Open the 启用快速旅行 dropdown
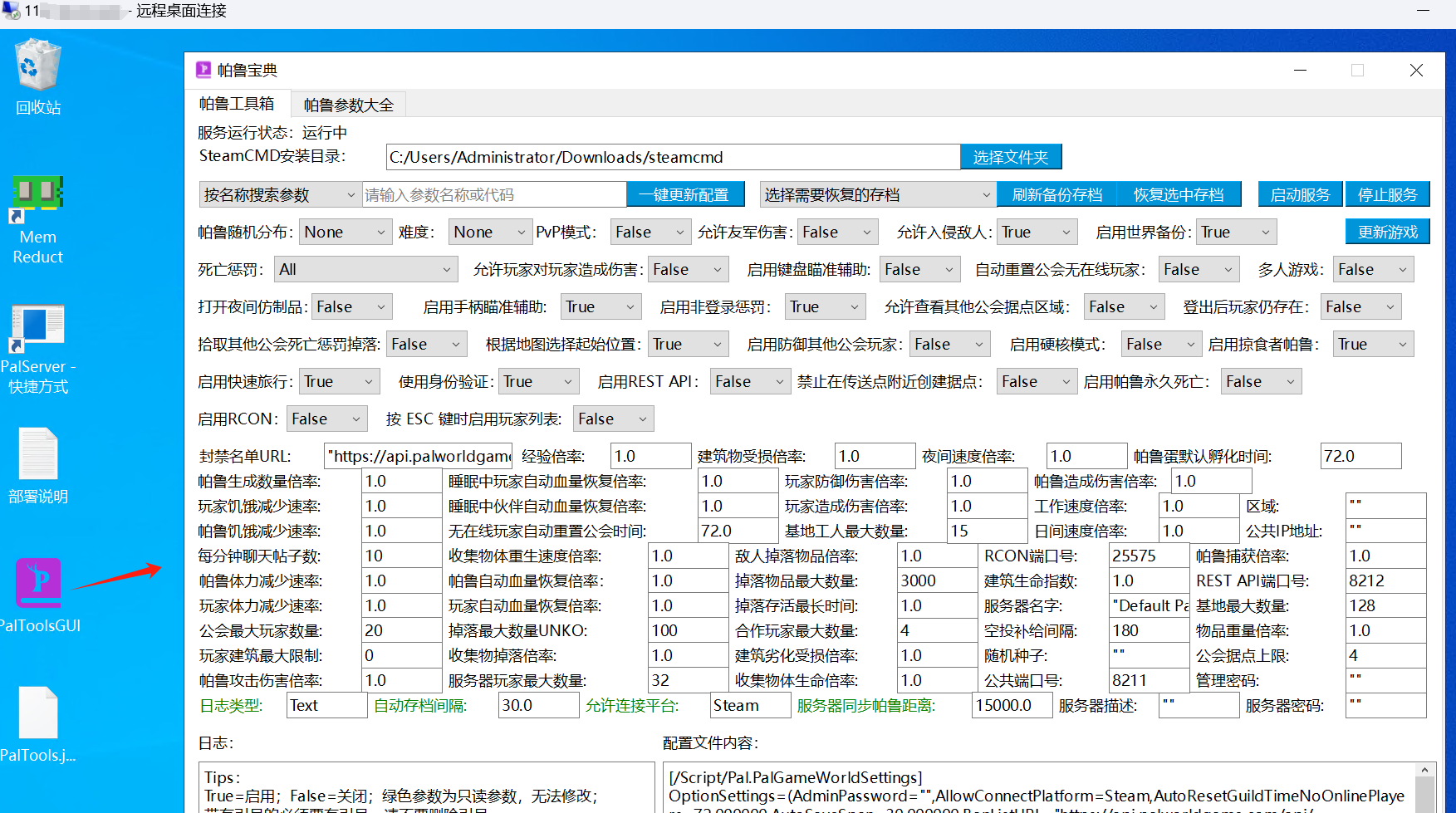This screenshot has width=1456, height=813. [x=340, y=381]
